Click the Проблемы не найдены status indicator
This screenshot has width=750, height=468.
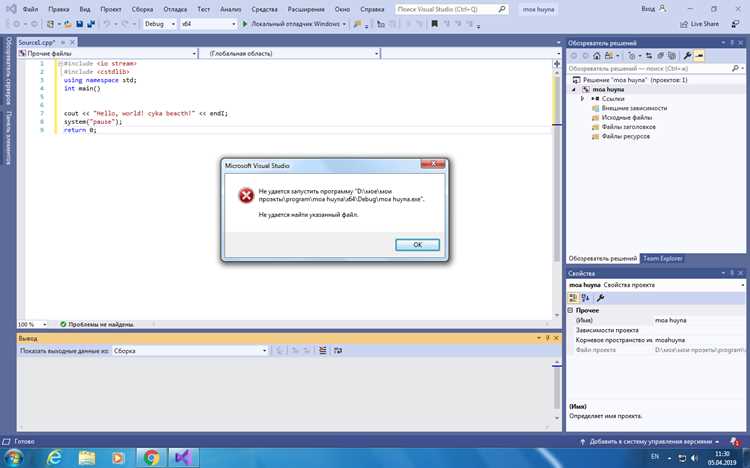[97, 324]
